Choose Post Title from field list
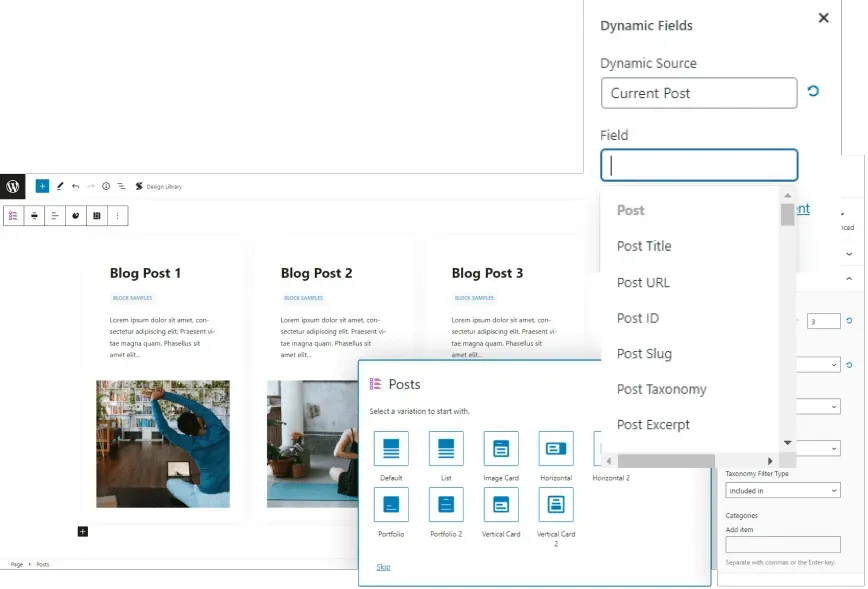Image resolution: width=868 pixels, height=589 pixels. coord(644,246)
